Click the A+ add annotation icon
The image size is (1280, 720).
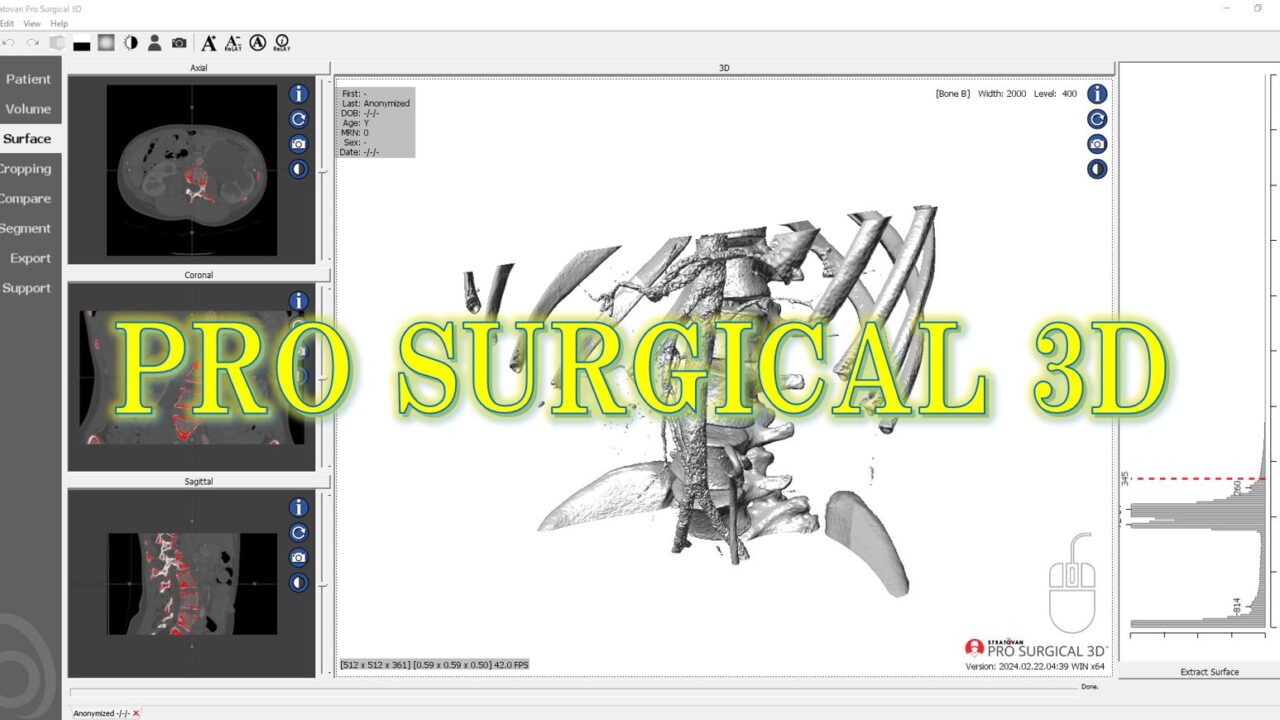pyautogui.click(x=209, y=43)
